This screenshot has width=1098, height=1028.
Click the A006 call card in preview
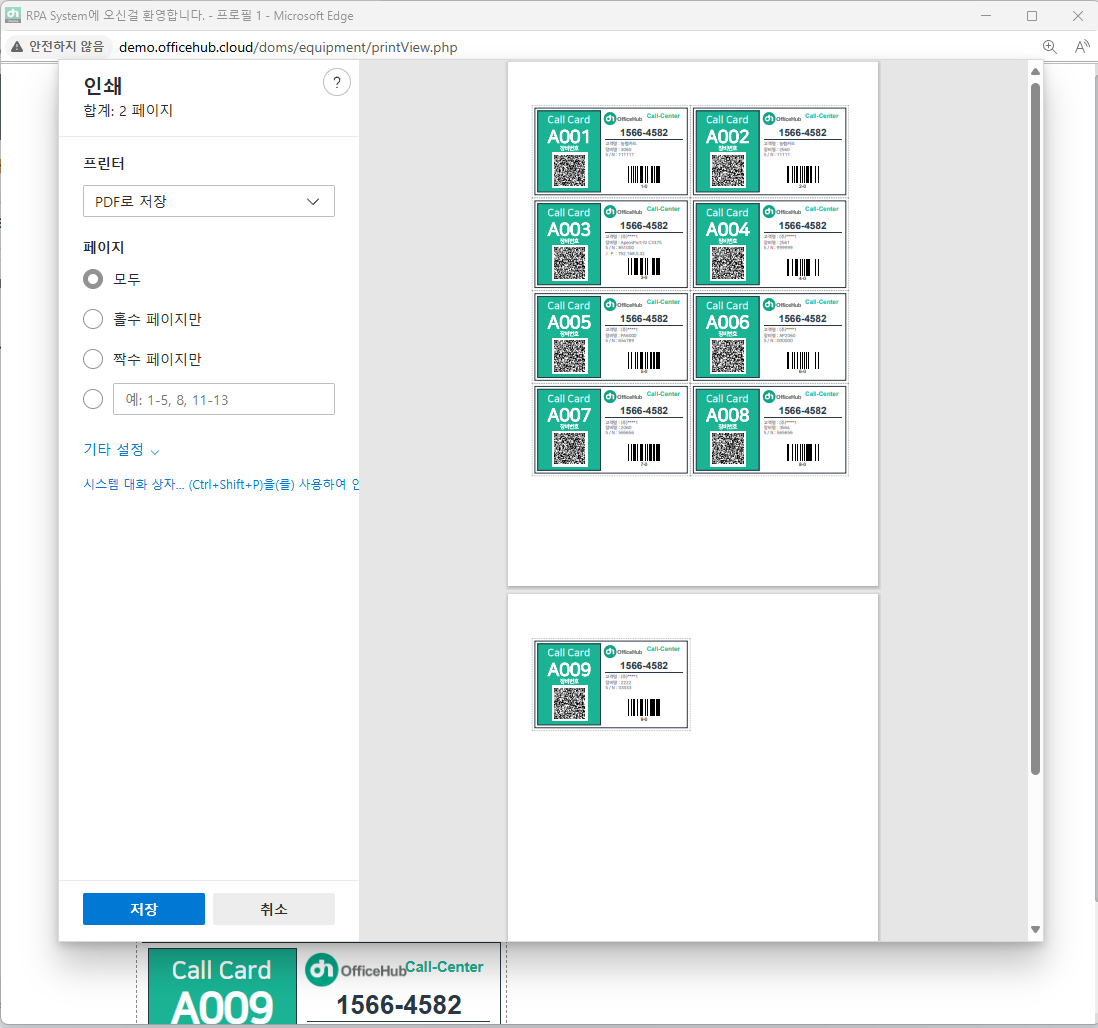[x=770, y=337]
